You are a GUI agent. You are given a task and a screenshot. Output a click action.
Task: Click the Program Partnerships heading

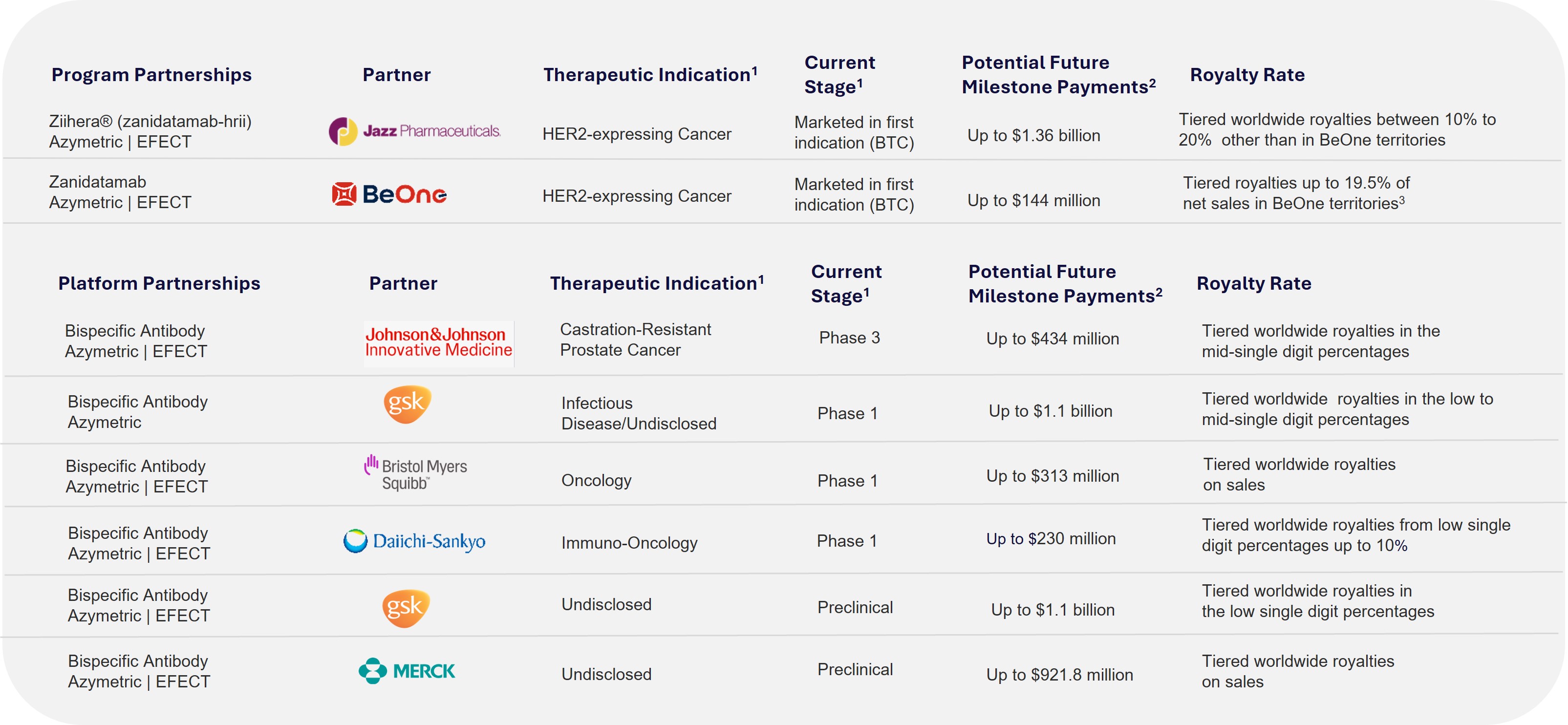[x=151, y=75]
